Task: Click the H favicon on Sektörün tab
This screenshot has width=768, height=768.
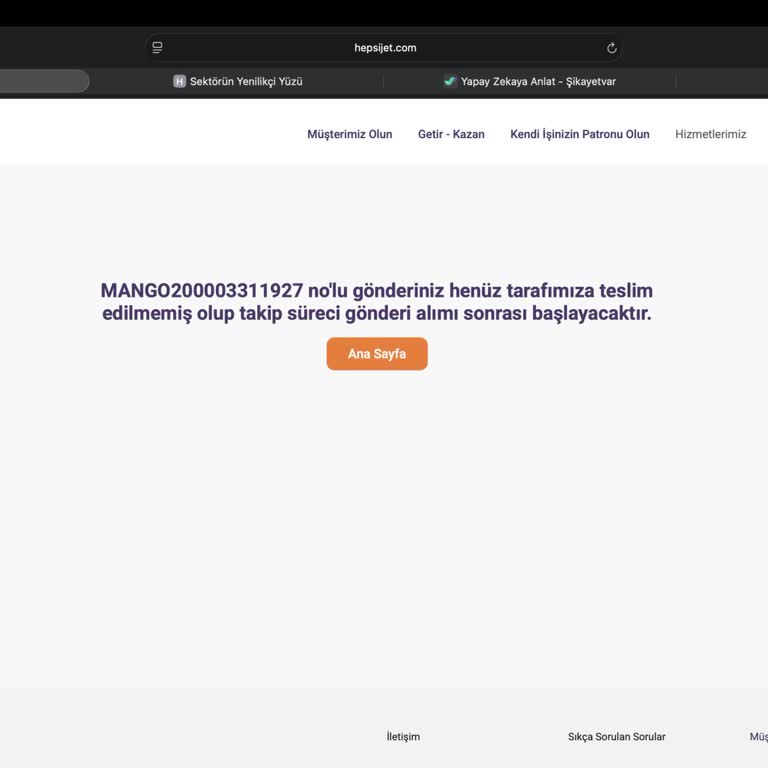Action: click(179, 81)
